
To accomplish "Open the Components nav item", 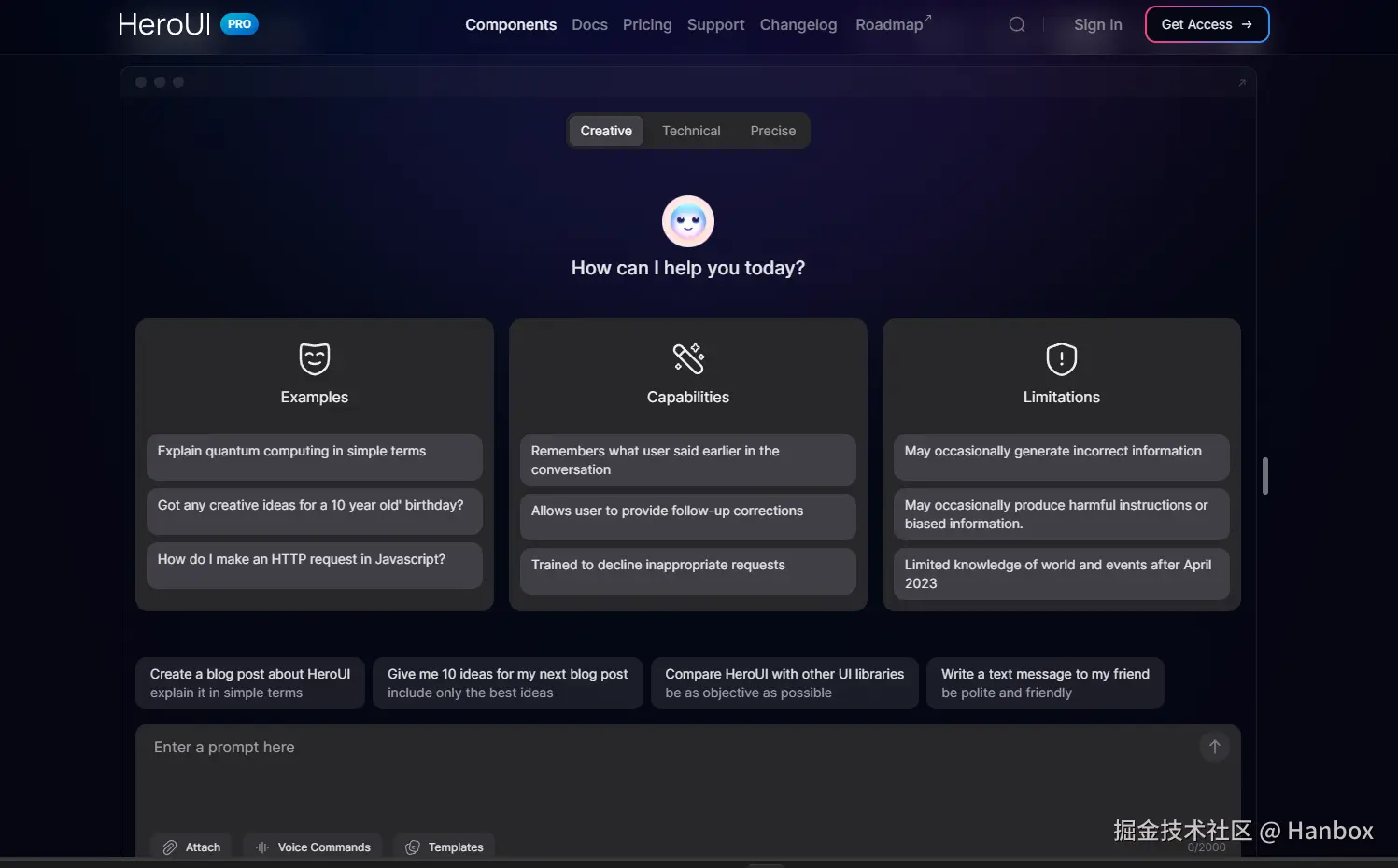I will point(511,24).
